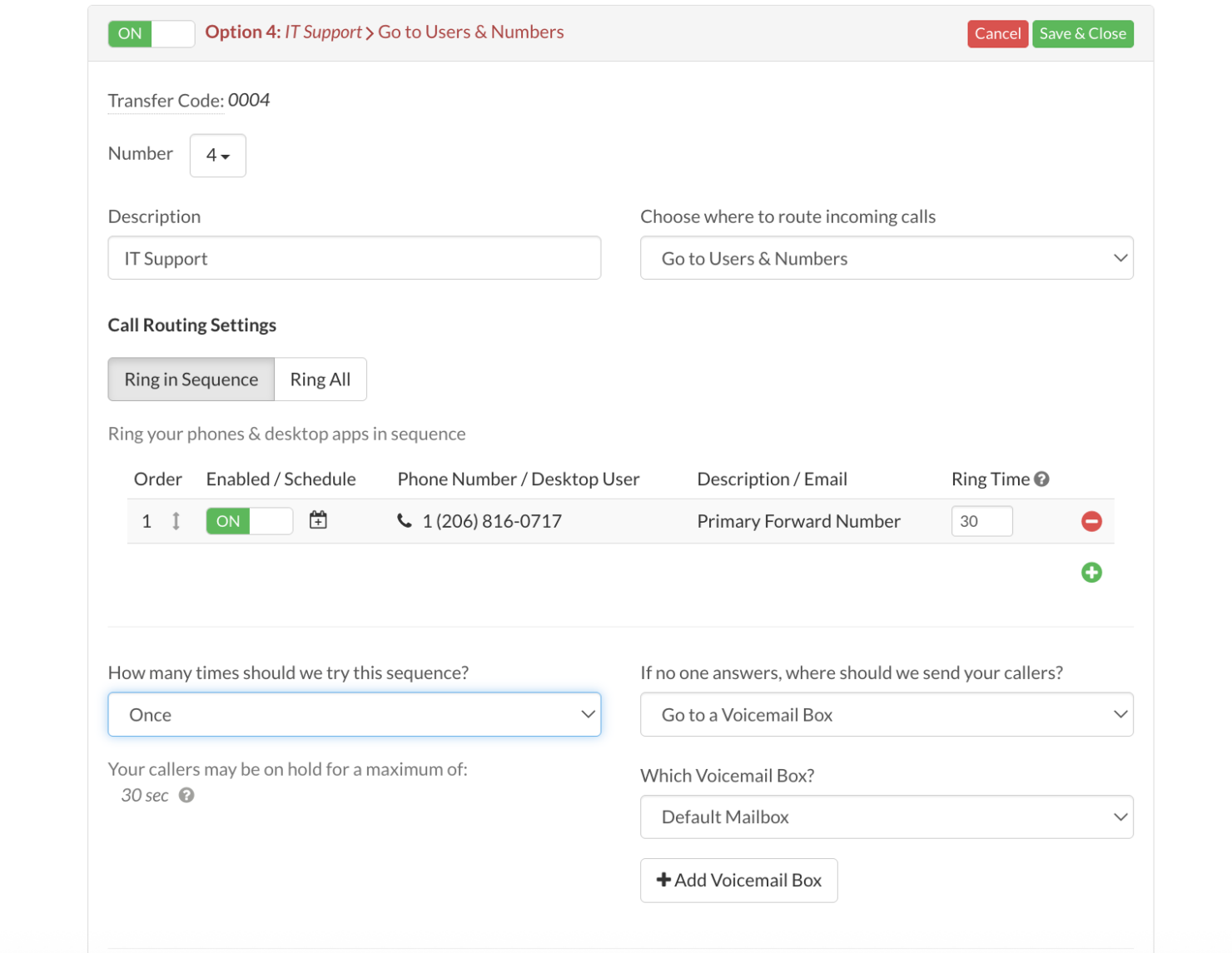Click the Transfer Code label

click(166, 101)
